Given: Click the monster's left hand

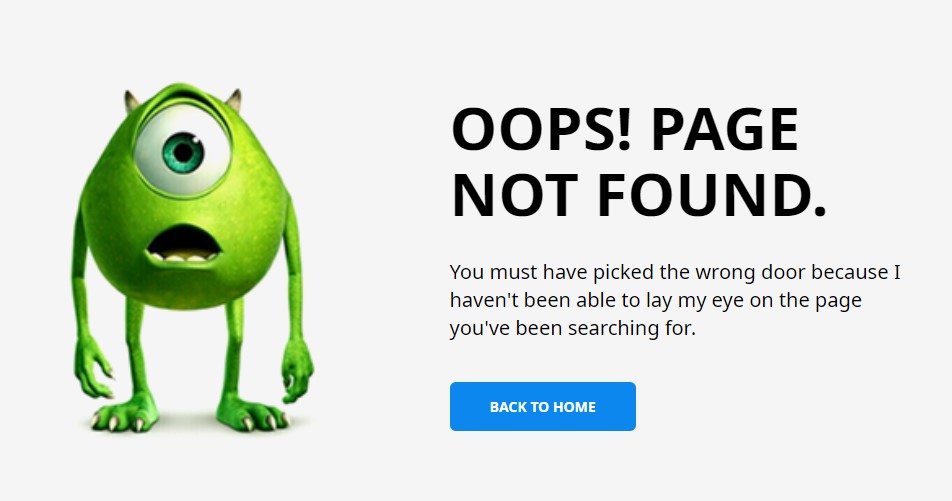Looking at the screenshot, I should tap(92, 368).
